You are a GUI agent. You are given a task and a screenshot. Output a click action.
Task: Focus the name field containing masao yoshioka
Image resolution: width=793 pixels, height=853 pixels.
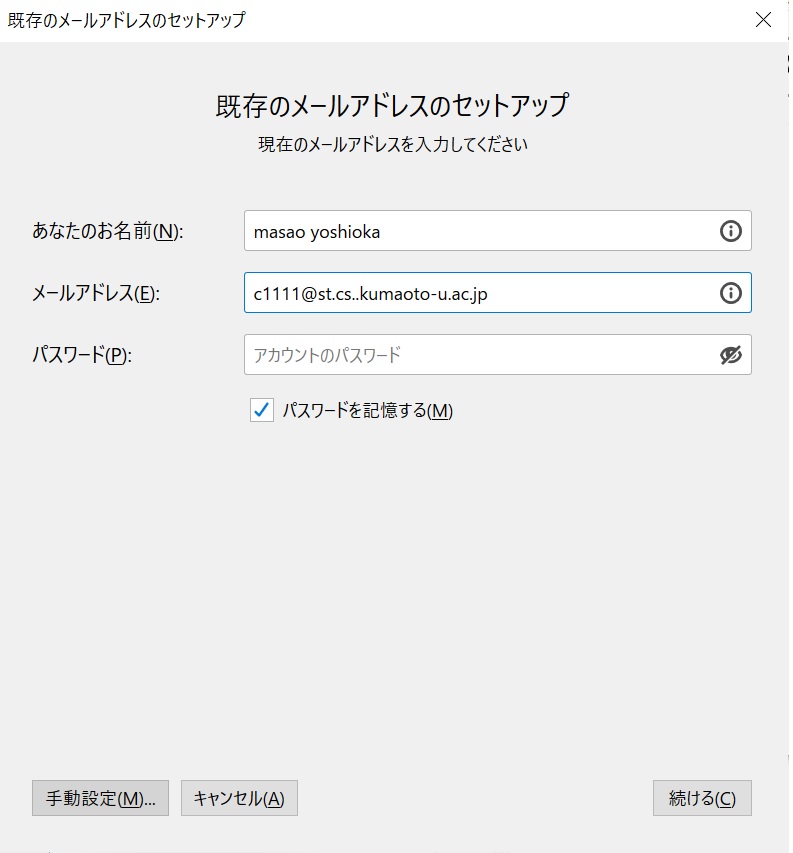(498, 231)
